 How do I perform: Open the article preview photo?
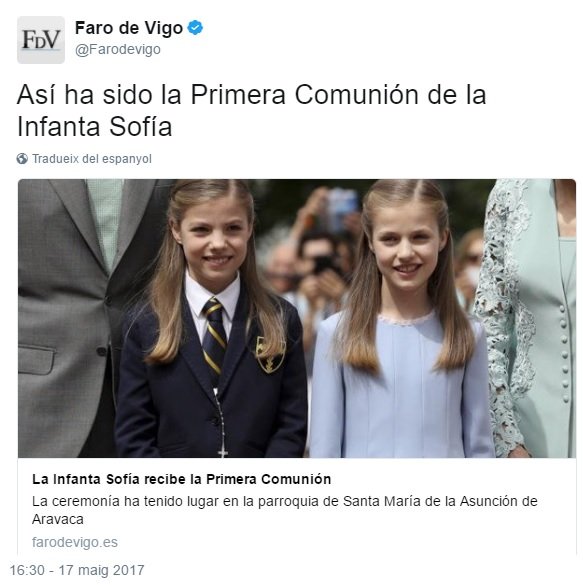(x=297, y=318)
